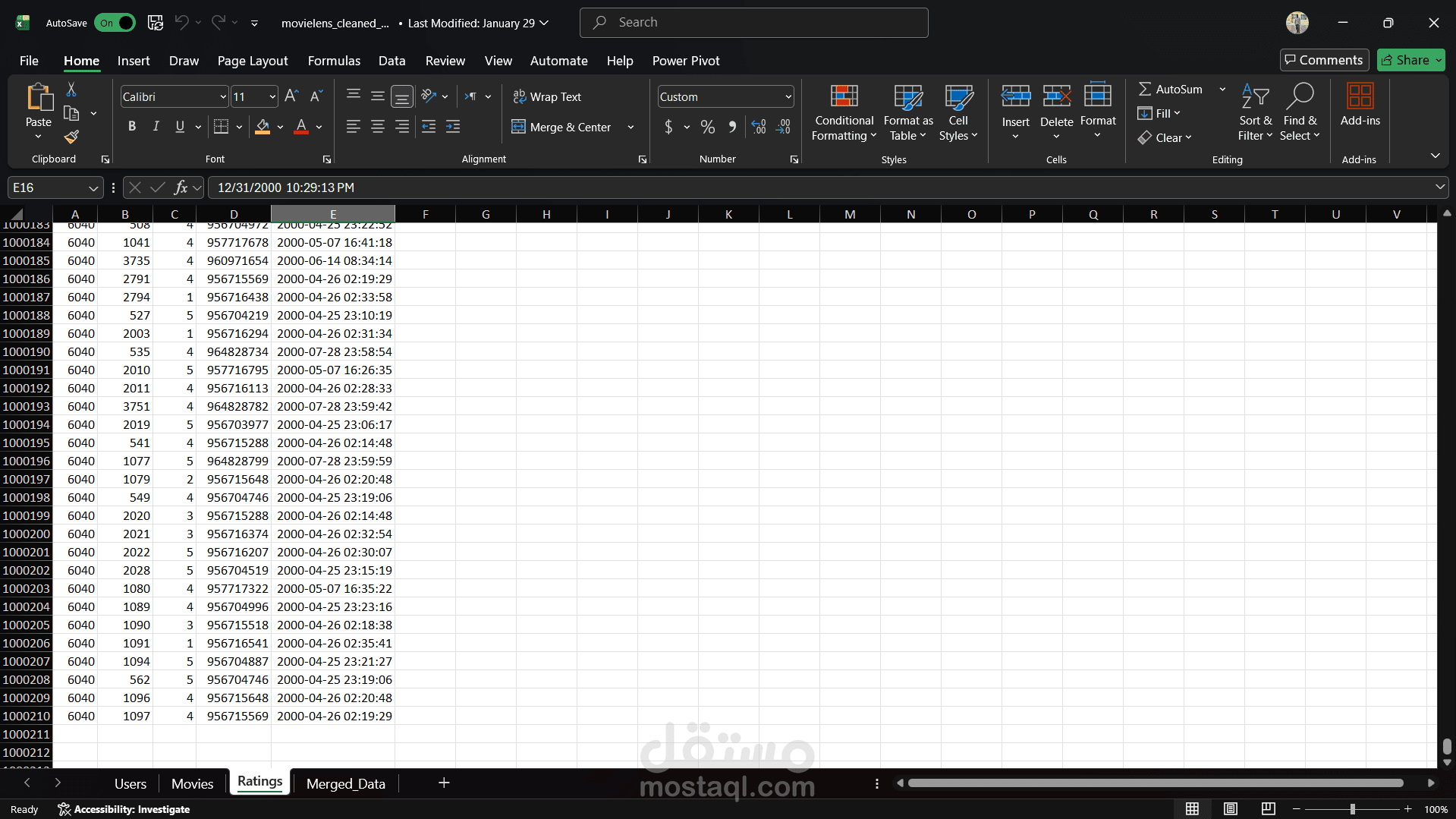Click the Orientation text angle icon
The width and height of the screenshot is (1456, 819).
coord(429,96)
